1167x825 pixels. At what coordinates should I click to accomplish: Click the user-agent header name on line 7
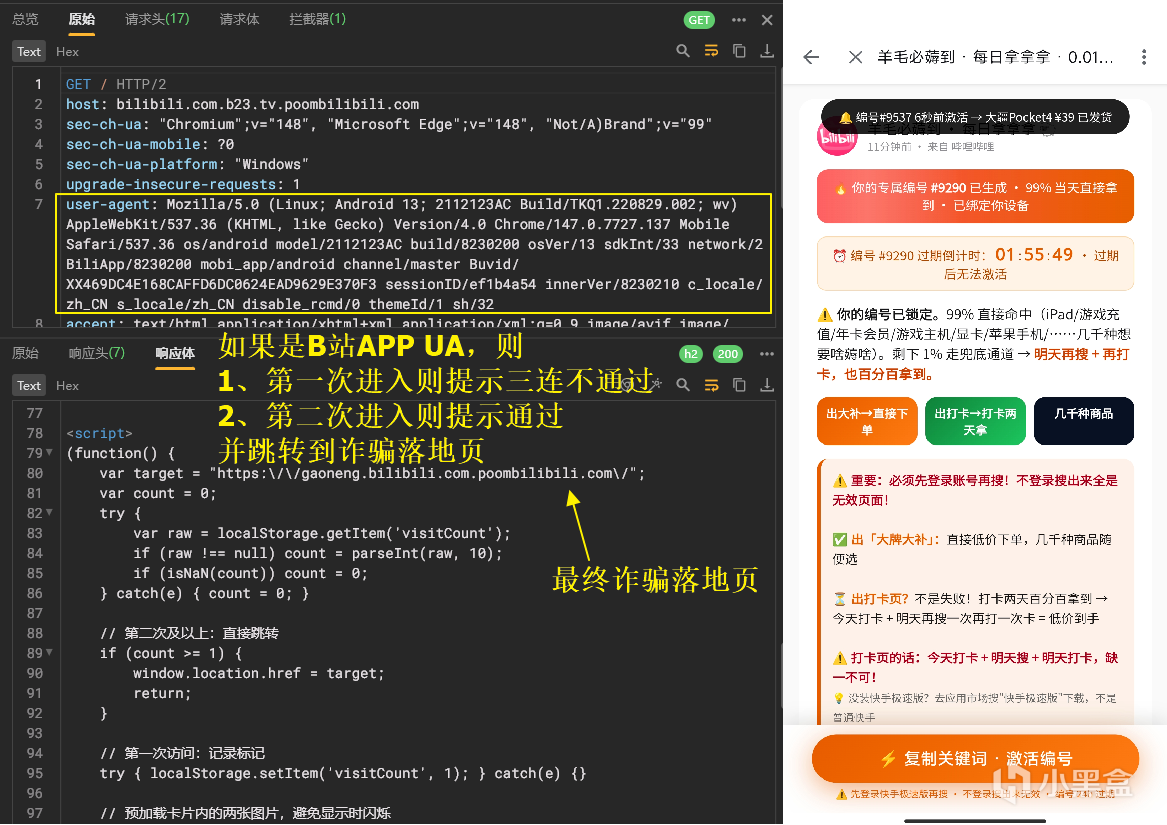click(x=107, y=205)
